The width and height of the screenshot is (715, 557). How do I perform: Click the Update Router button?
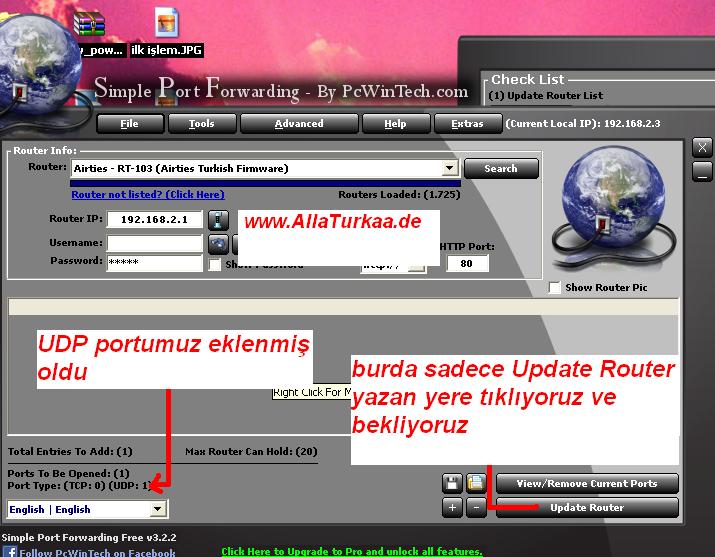(x=586, y=508)
